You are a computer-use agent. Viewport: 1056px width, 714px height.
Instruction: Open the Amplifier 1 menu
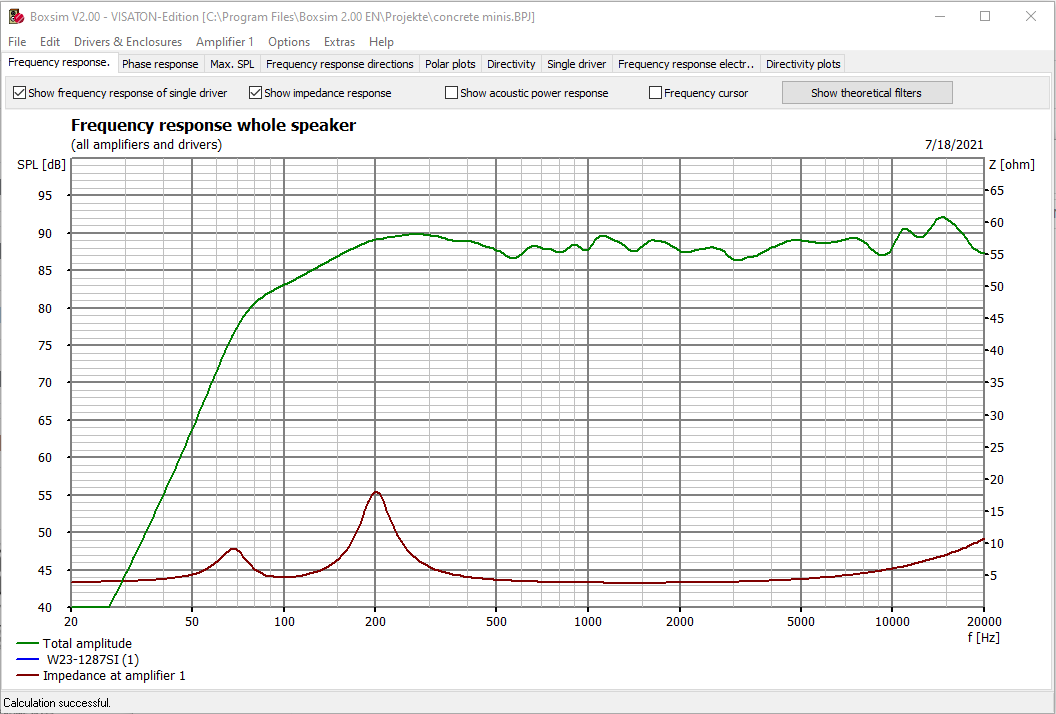[225, 42]
